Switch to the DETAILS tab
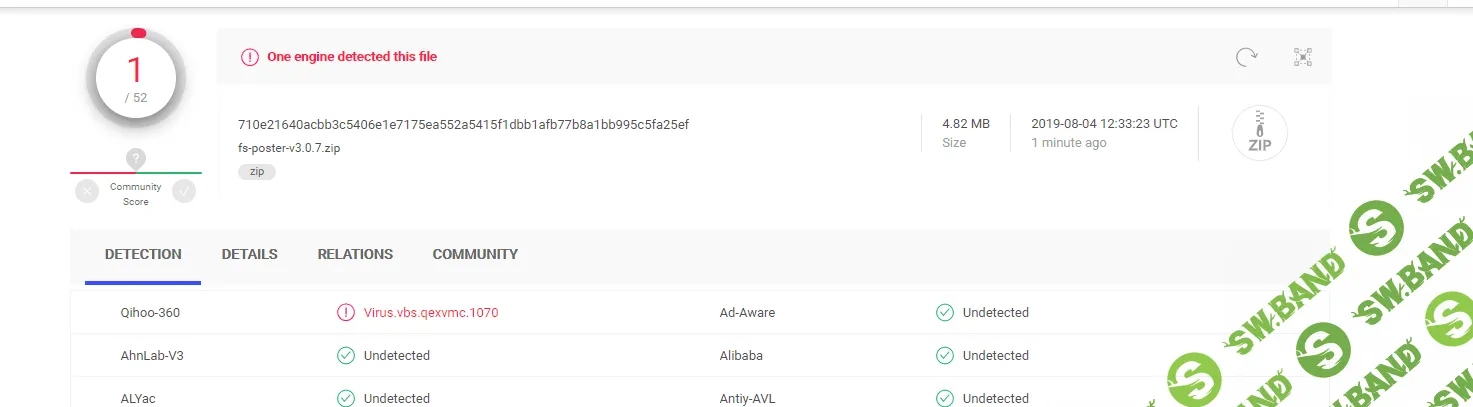The height and width of the screenshot is (407, 1473). [250, 254]
